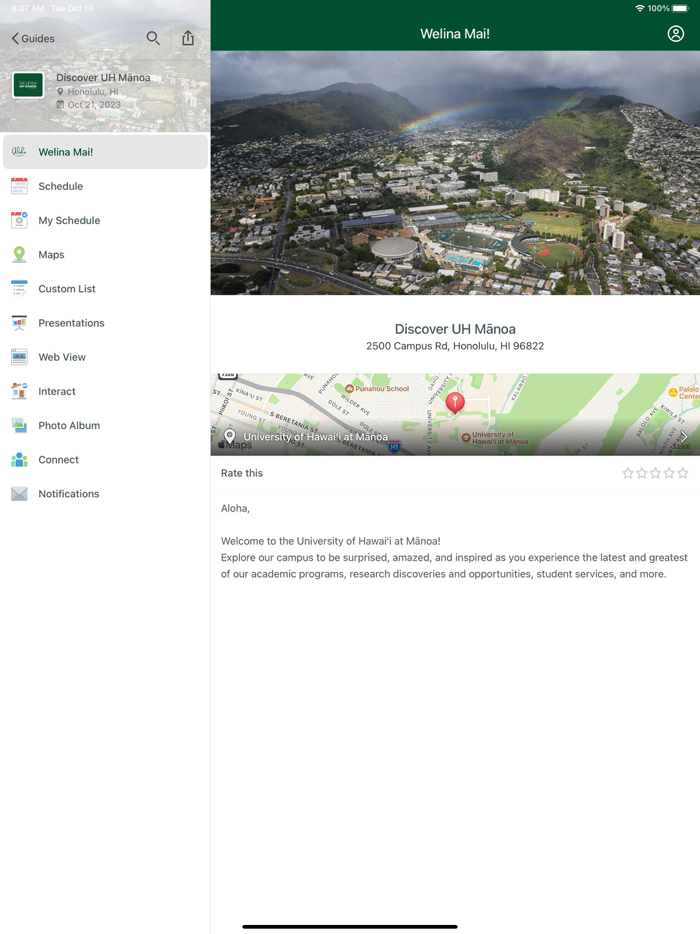The image size is (700, 934).
Task: Tap the red pin on the map
Action: click(x=455, y=403)
